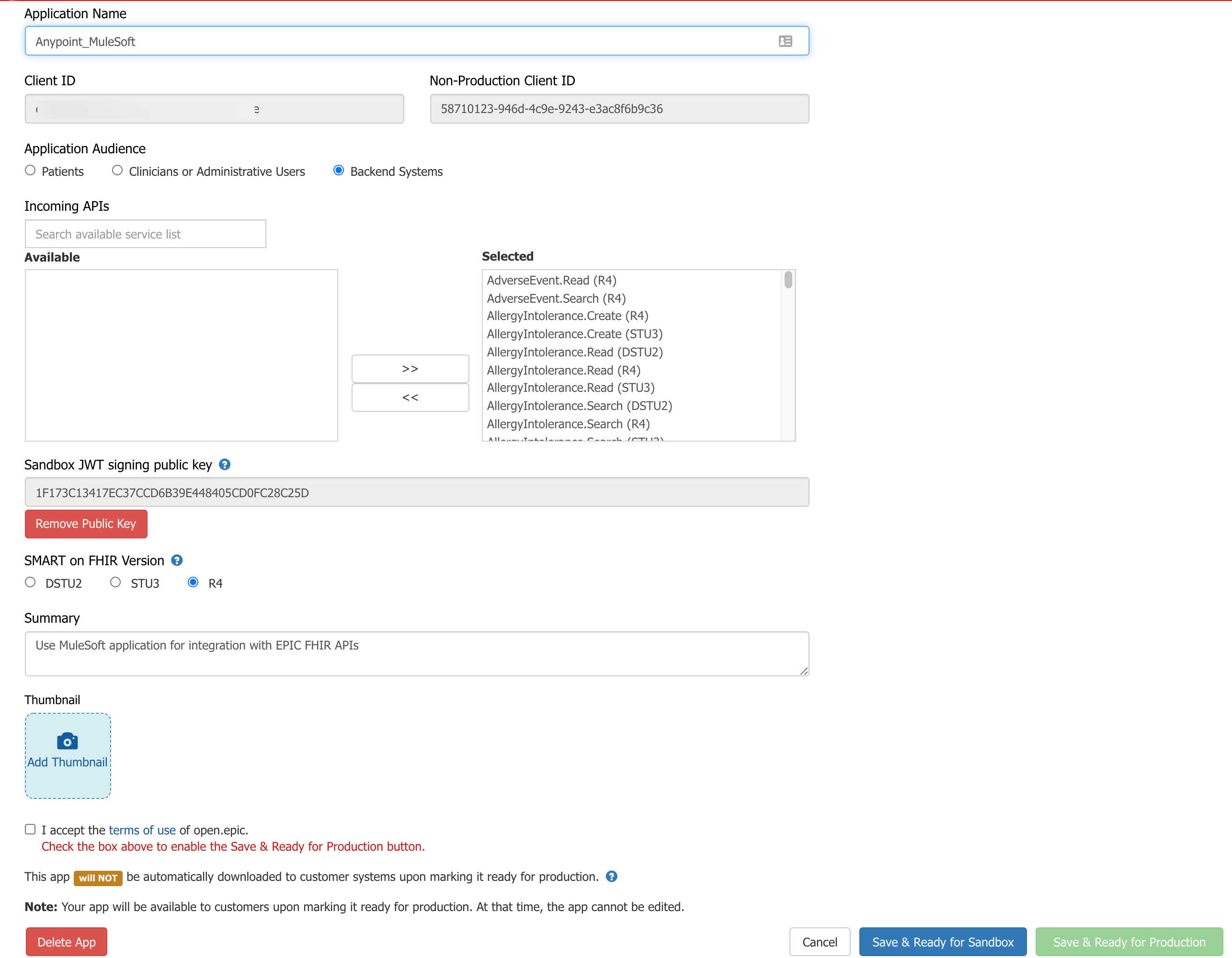Screen dimensions: 1232x958
Task: Click Remove Public Key button
Action: point(86,524)
